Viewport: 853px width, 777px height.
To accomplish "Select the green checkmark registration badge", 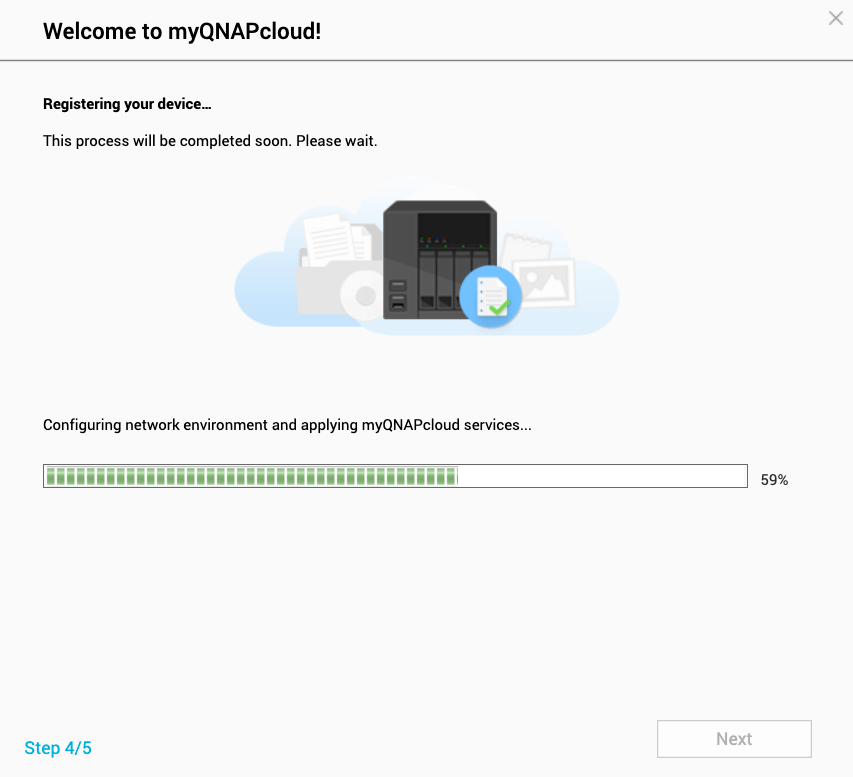I will 492,296.
